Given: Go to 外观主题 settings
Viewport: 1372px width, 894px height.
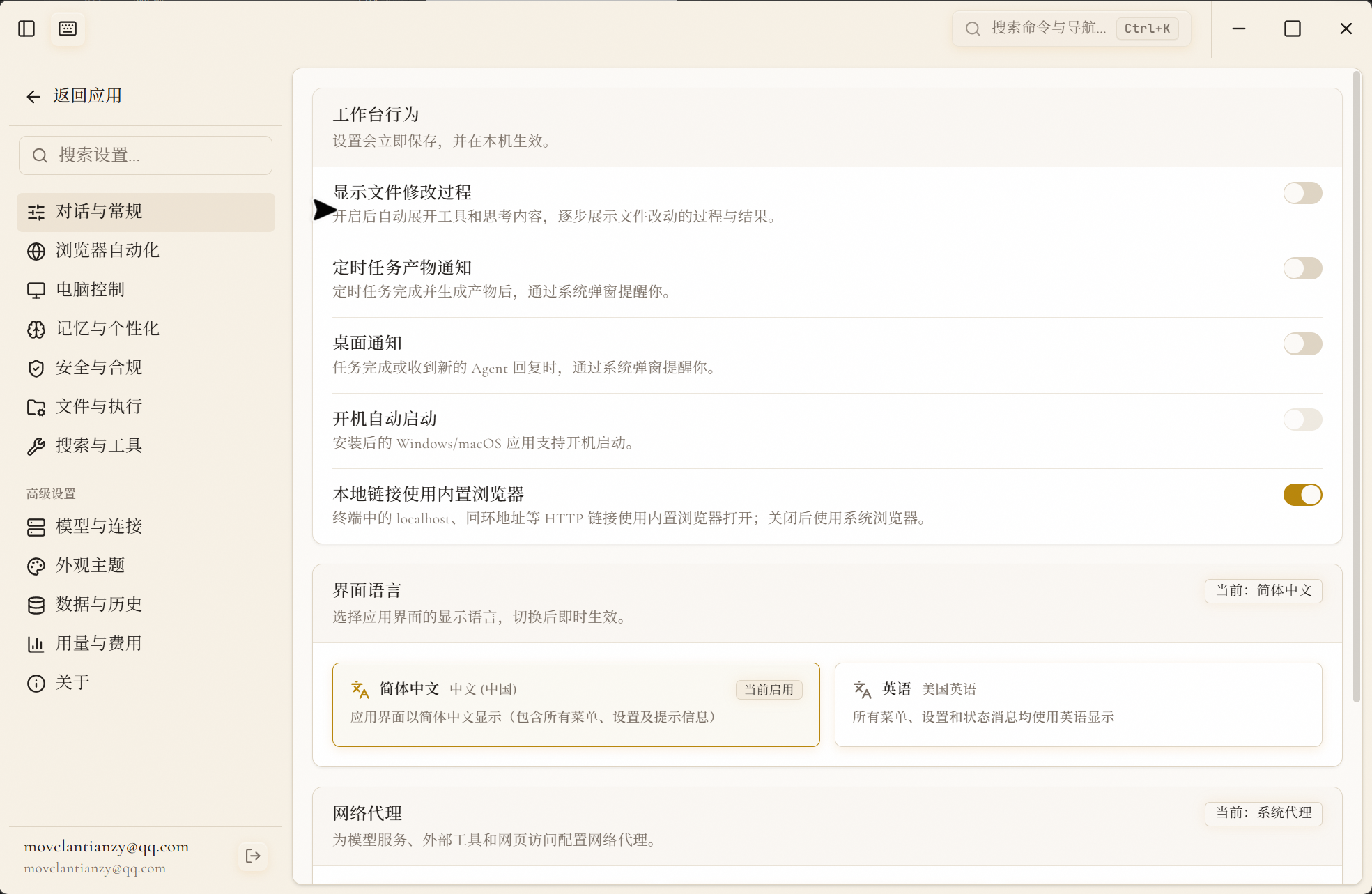Looking at the screenshot, I should tap(146, 566).
